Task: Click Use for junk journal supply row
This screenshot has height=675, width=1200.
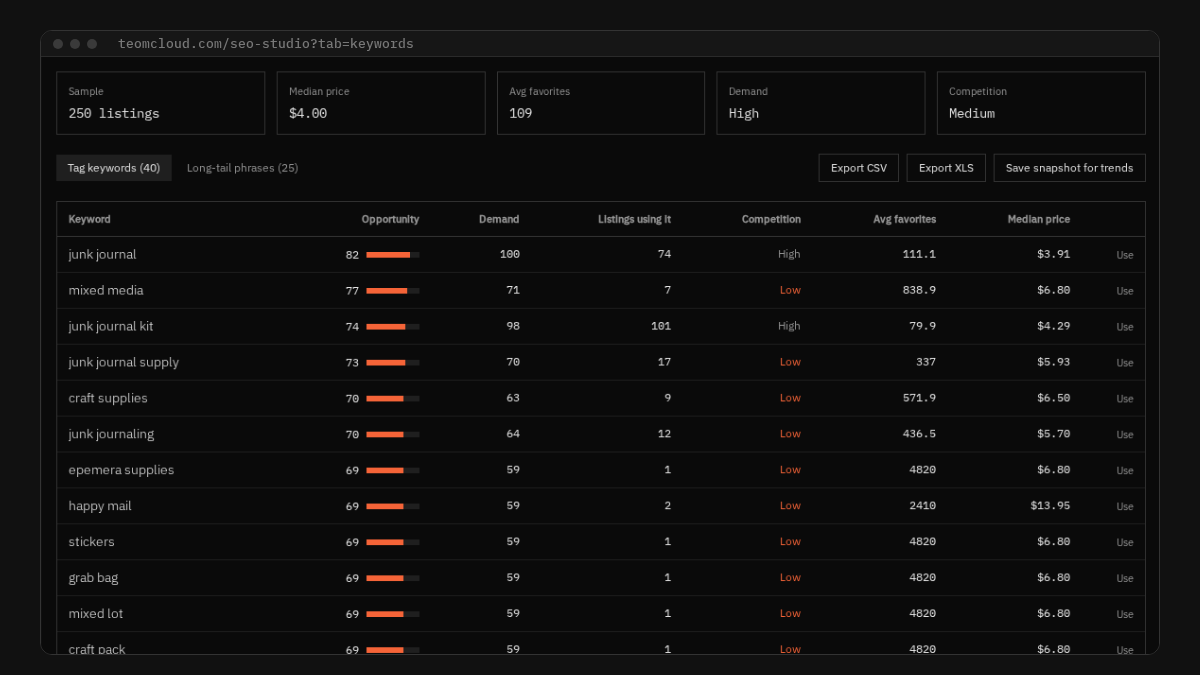Action: click(1125, 363)
